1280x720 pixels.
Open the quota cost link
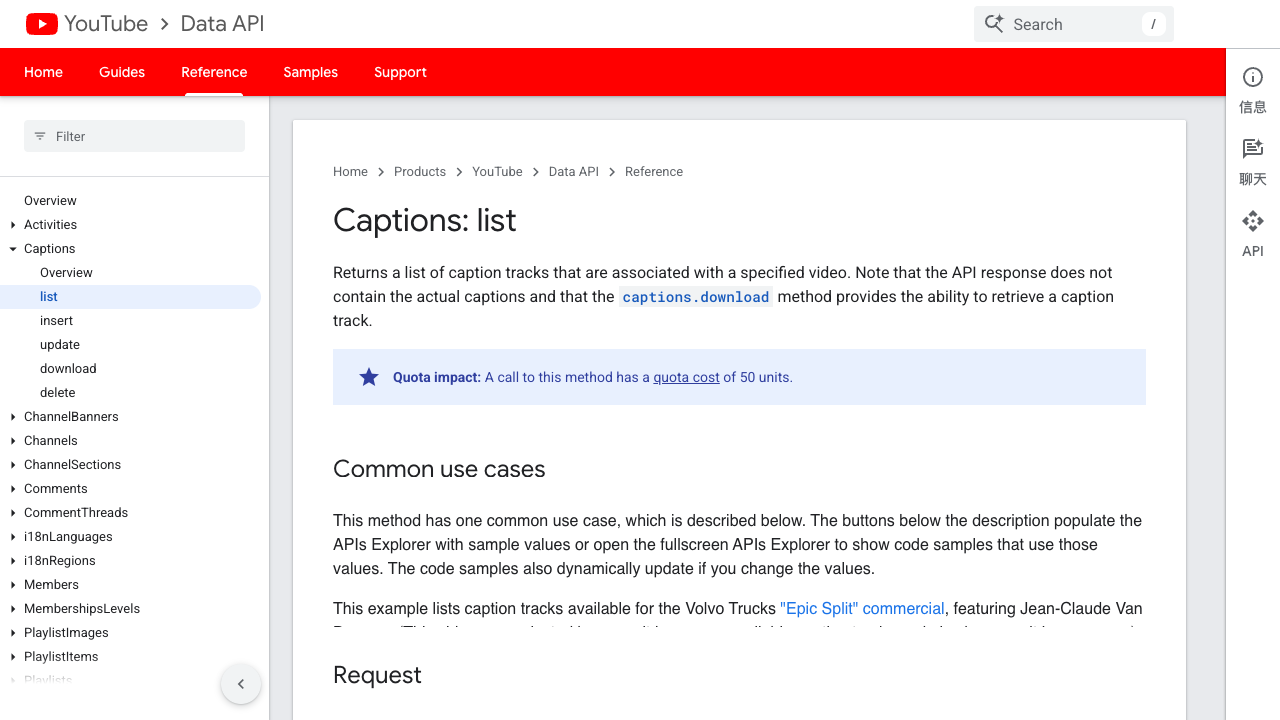click(686, 377)
